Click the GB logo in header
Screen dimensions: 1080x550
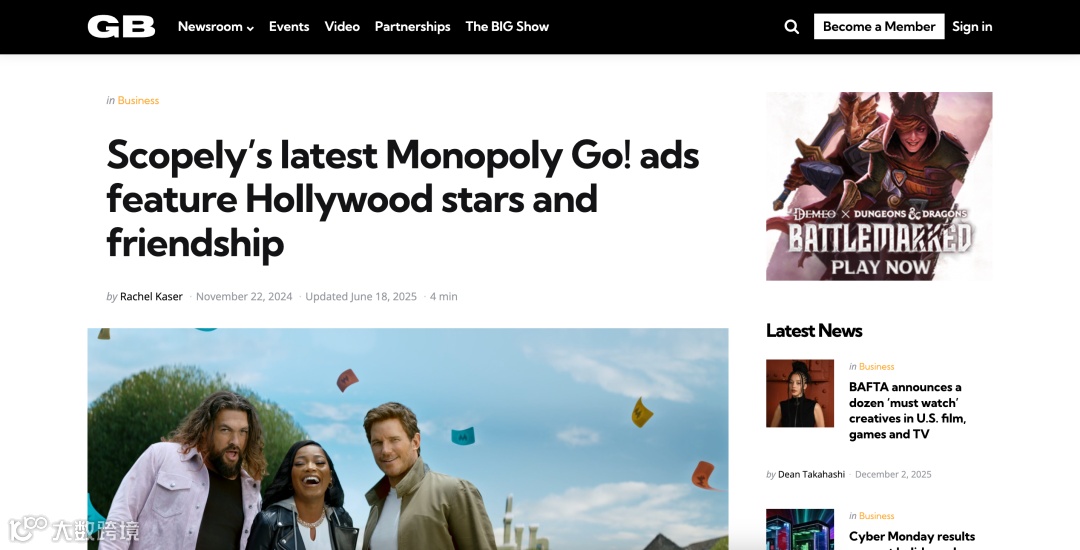(121, 26)
